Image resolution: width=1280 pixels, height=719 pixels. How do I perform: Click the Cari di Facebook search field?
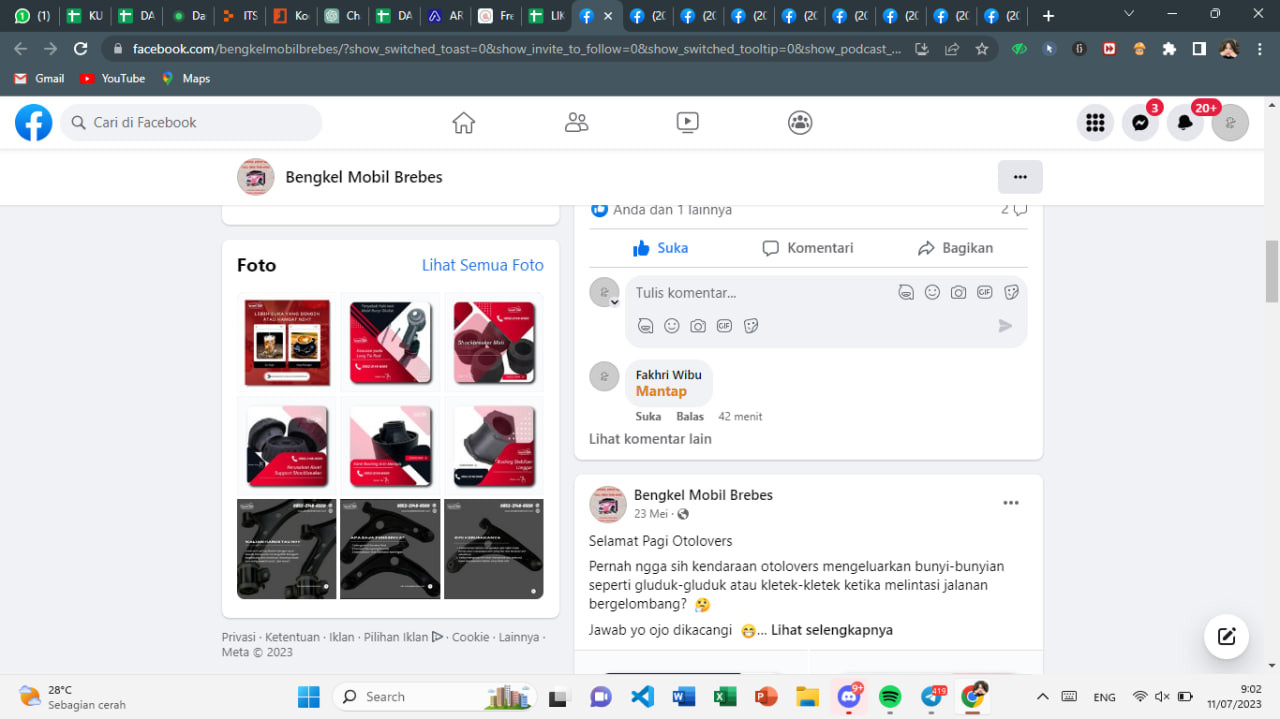(192, 122)
